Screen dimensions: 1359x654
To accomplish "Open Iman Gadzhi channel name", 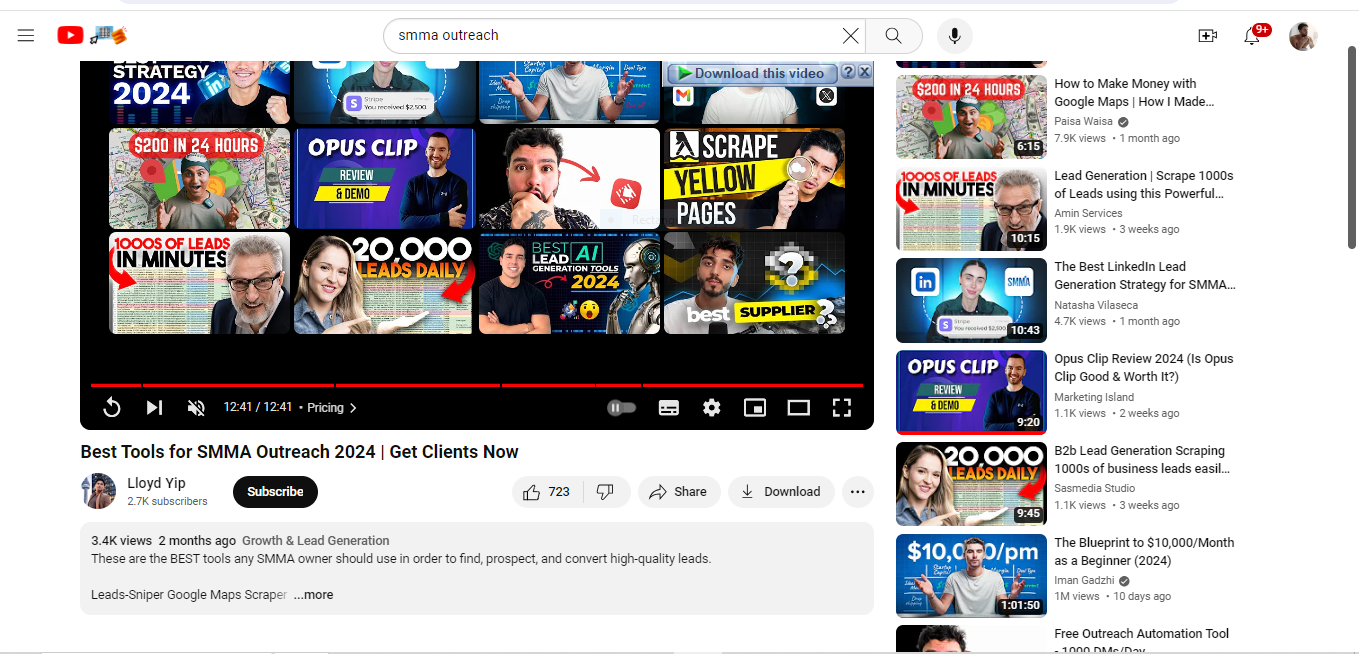I will click(x=1084, y=580).
